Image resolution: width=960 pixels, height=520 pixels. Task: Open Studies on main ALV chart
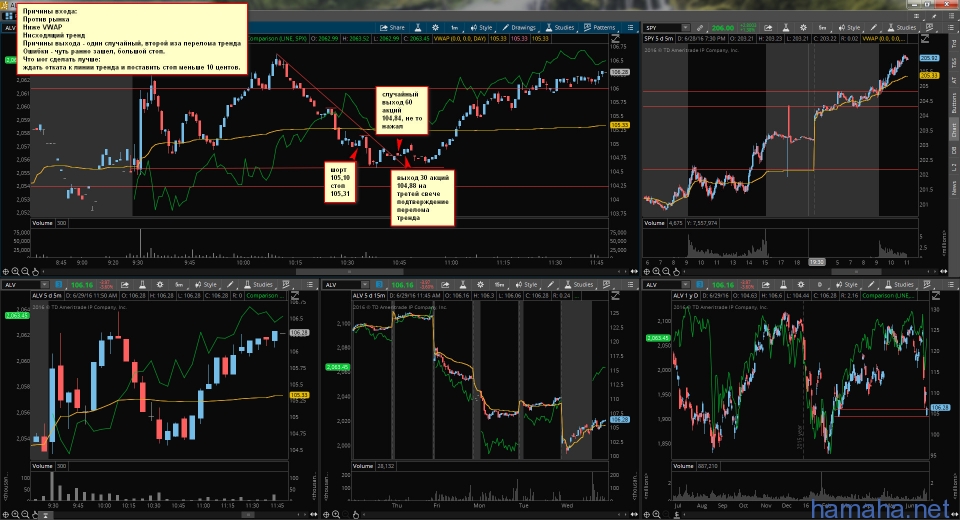(x=560, y=28)
